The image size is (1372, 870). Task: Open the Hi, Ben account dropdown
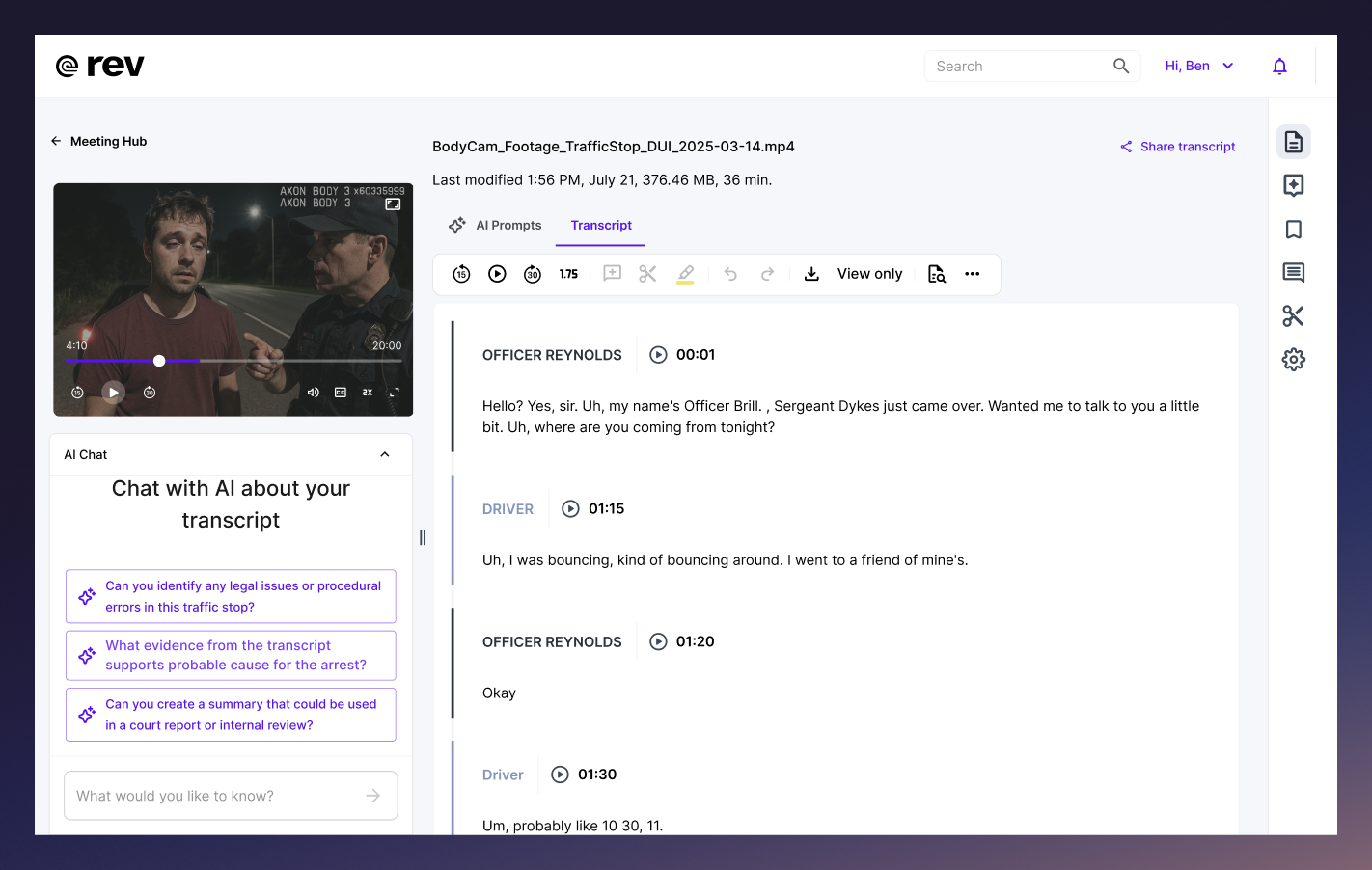(x=1198, y=66)
